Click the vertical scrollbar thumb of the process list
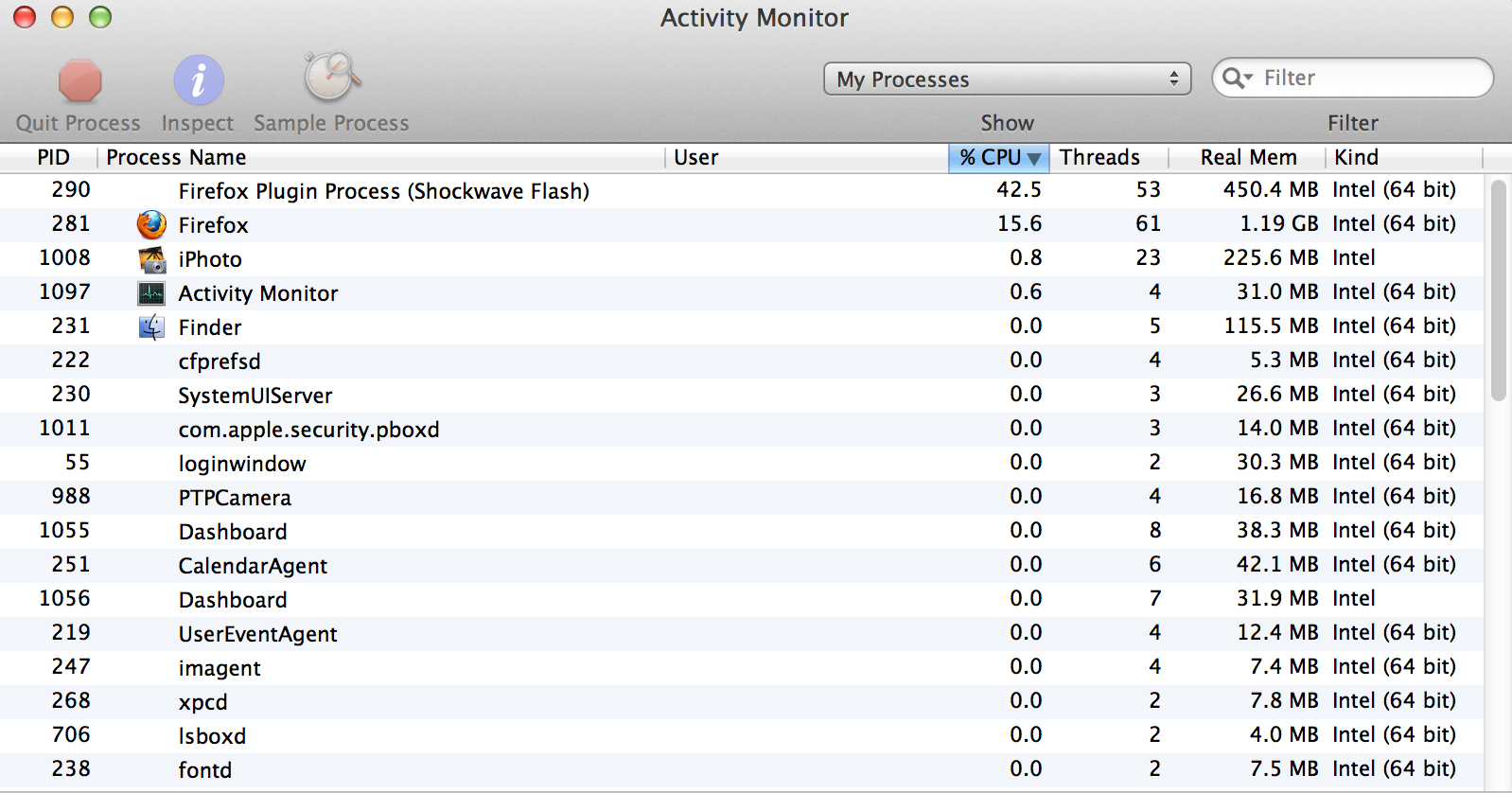 pyautogui.click(x=1498, y=291)
